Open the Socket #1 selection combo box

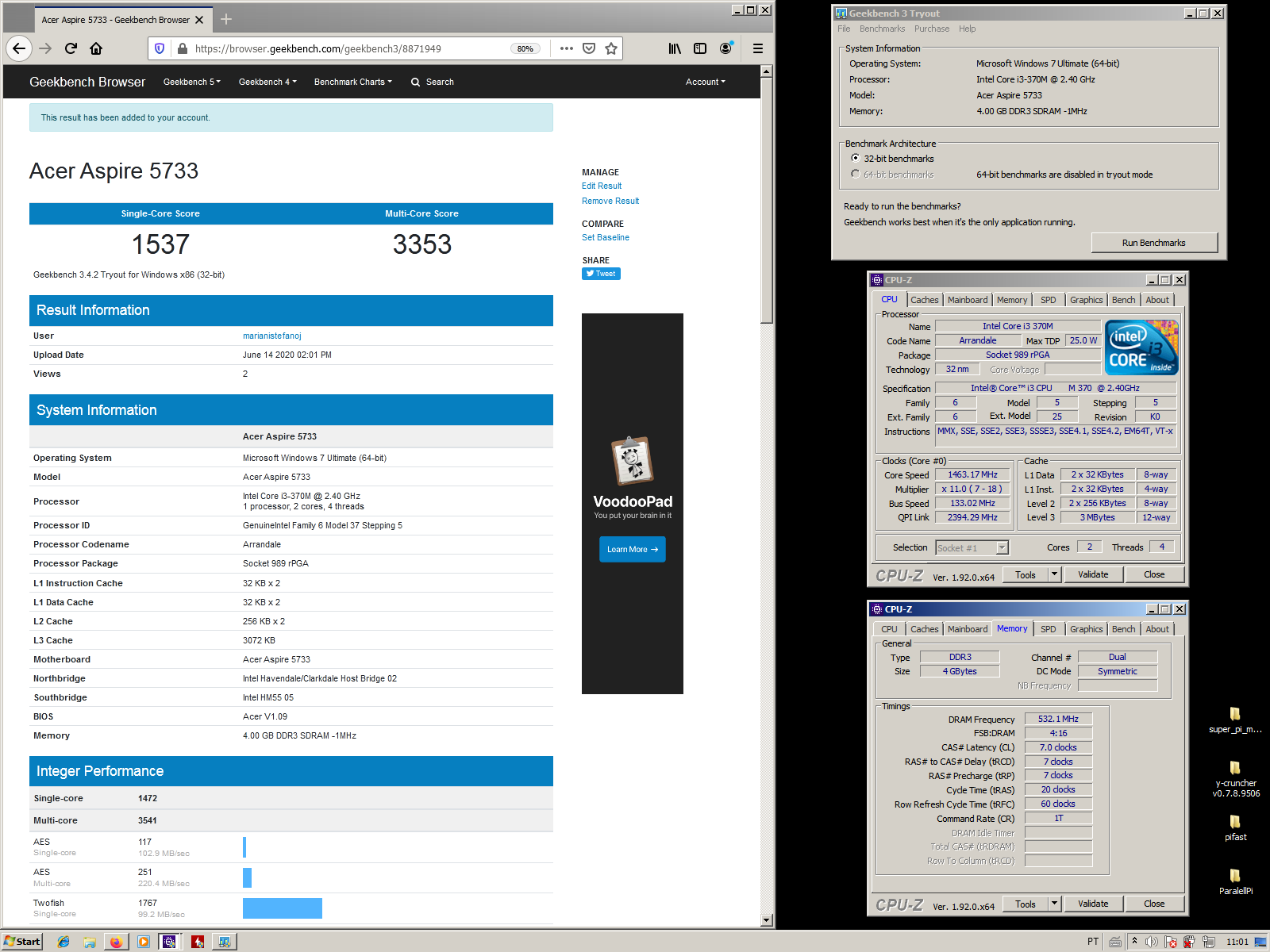coord(972,547)
